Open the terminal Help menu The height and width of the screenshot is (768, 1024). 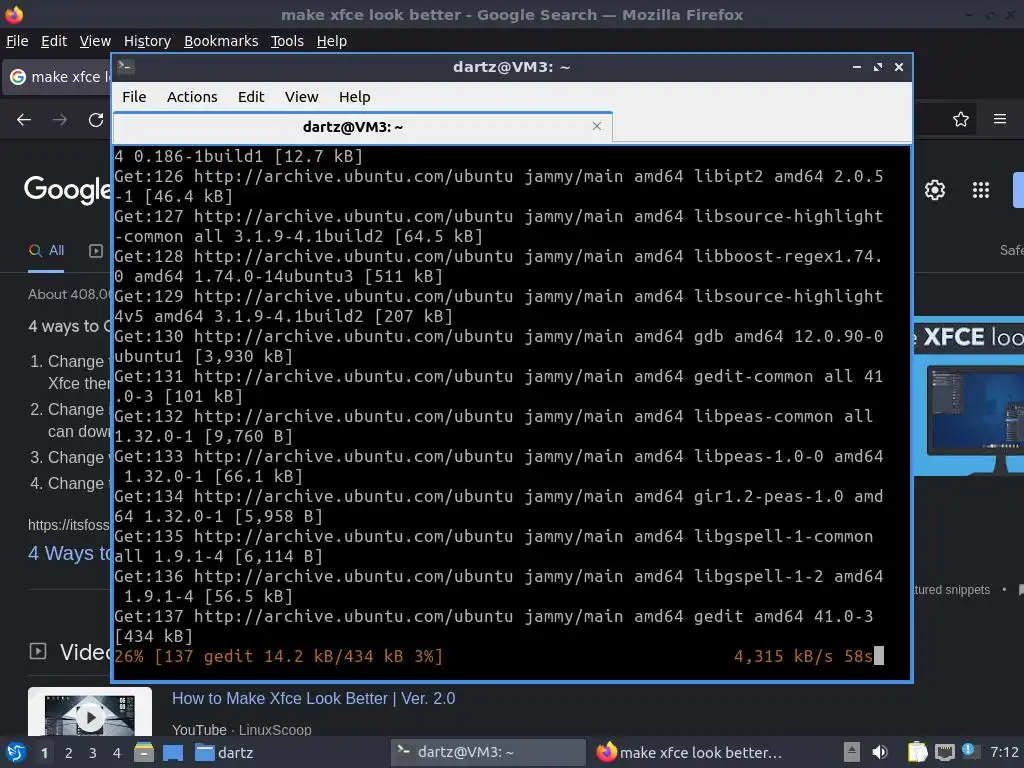coord(355,97)
